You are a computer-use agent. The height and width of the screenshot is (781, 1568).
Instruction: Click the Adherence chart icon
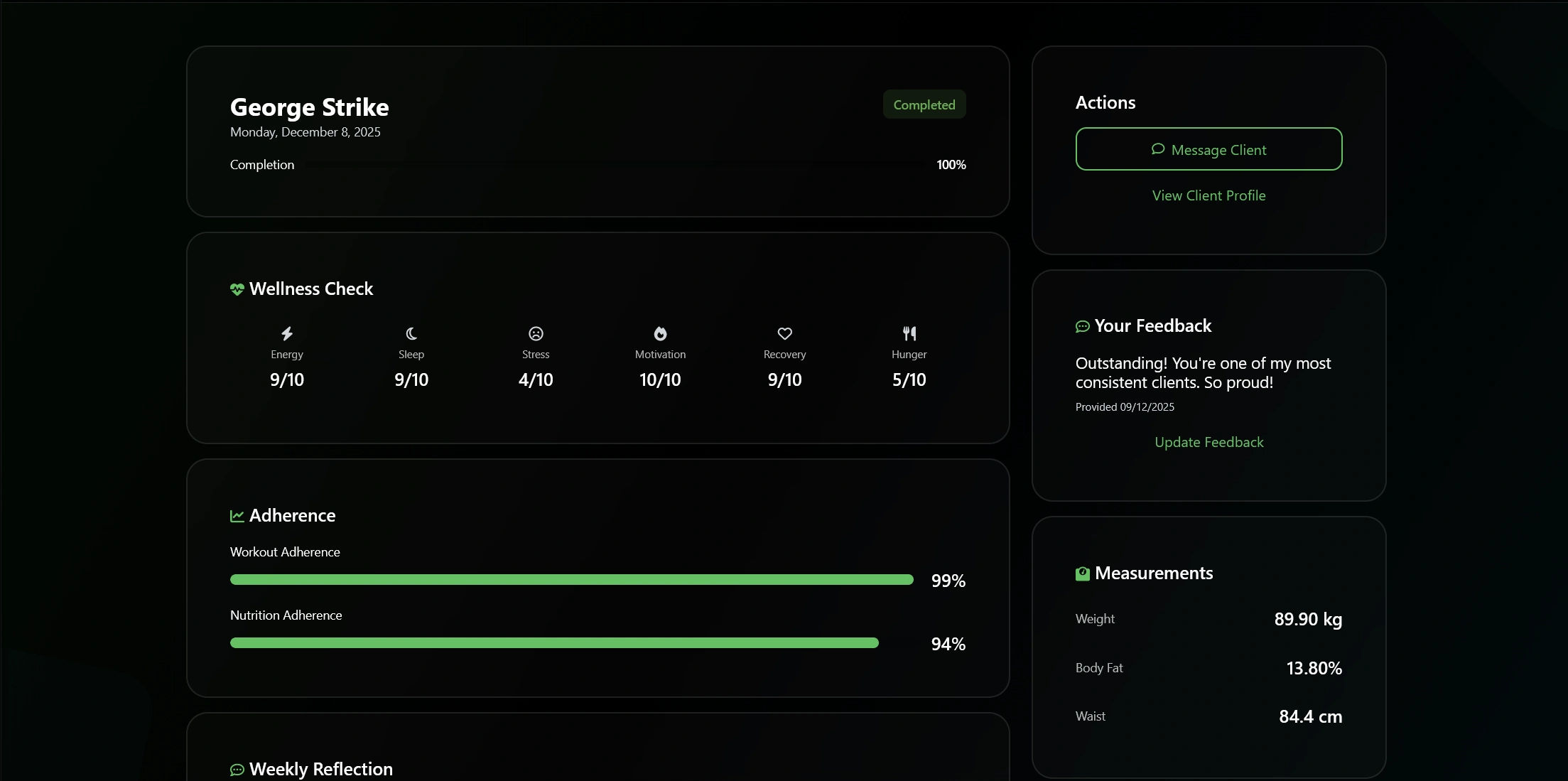(x=237, y=516)
